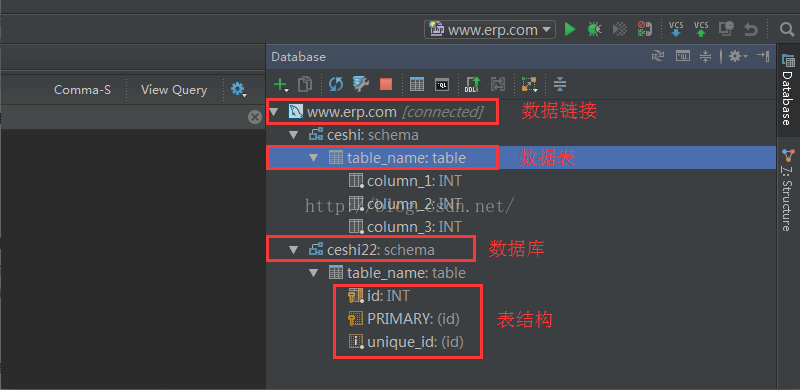Select the ceshi: schema row

[363, 135]
